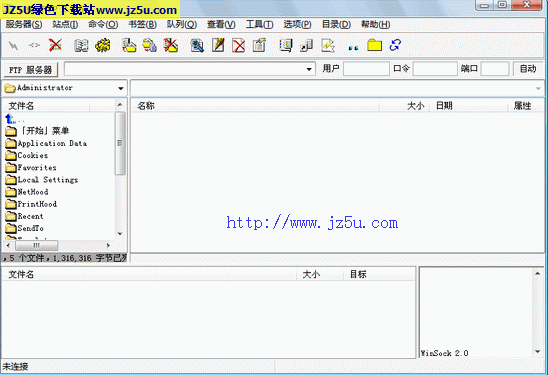Click the crossed-out folder transfer icon

(171, 45)
